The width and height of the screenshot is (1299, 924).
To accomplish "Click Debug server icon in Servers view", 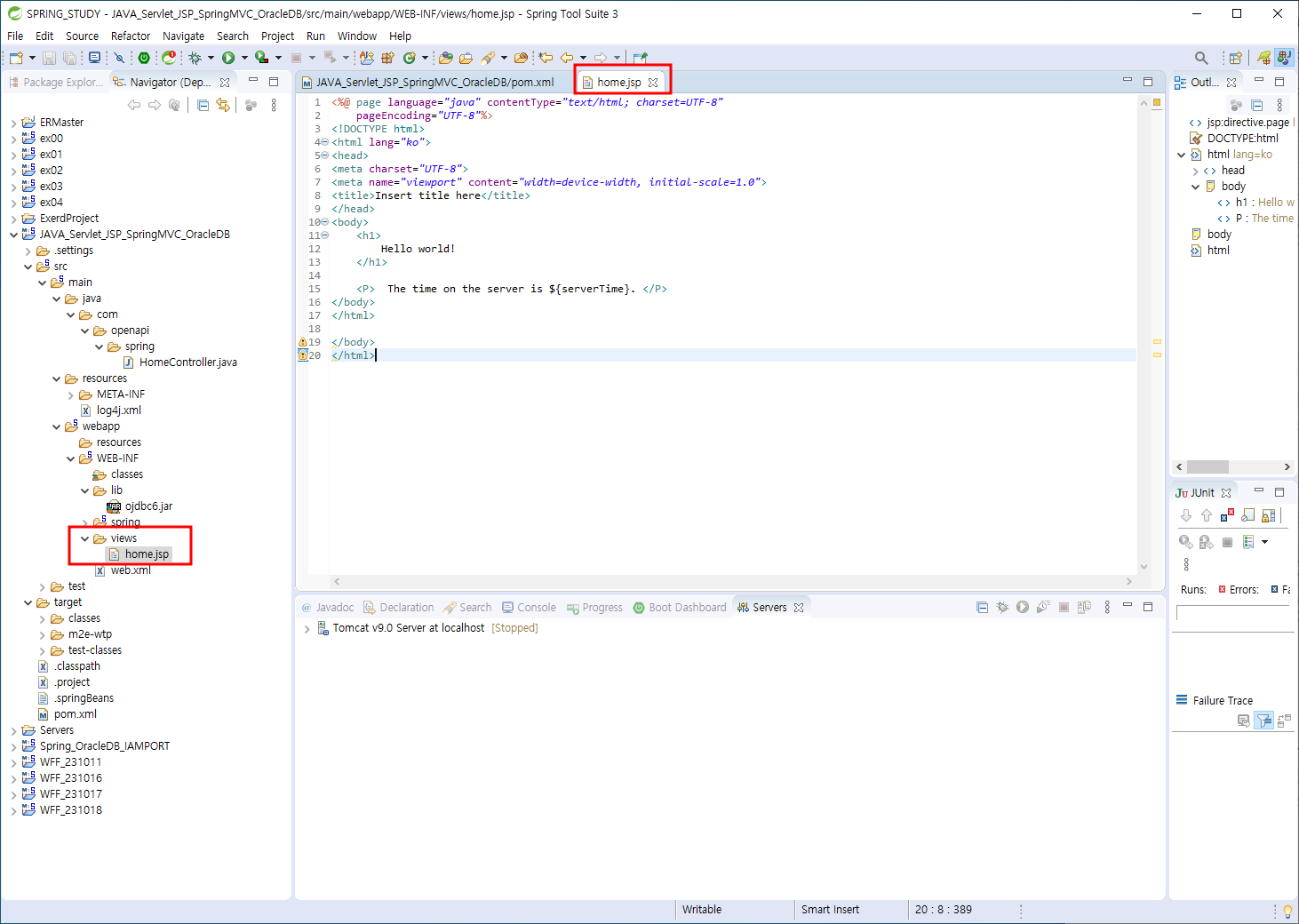I will click(1002, 608).
